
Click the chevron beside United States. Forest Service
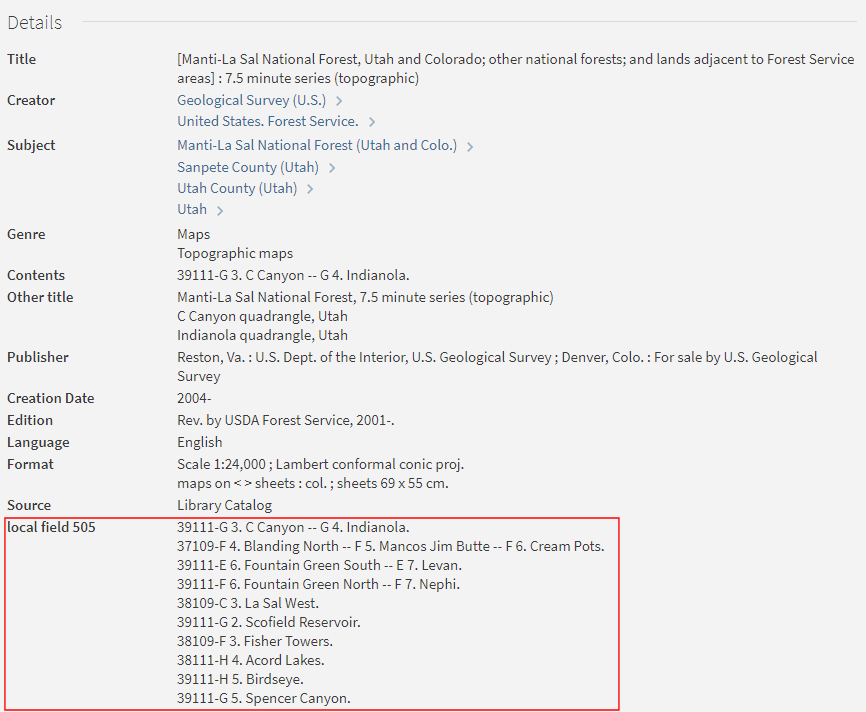pyautogui.click(x=372, y=122)
